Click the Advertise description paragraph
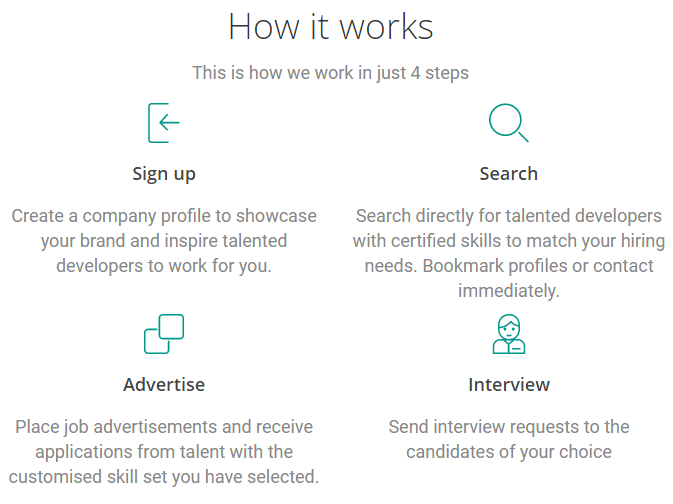Image resolution: width=673 pixels, height=504 pixels. [164, 452]
